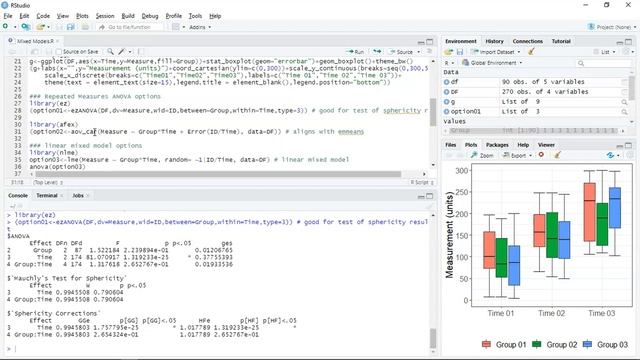Maximize the Console pane
Screen dimensions: 640x360
(x=430, y=196)
